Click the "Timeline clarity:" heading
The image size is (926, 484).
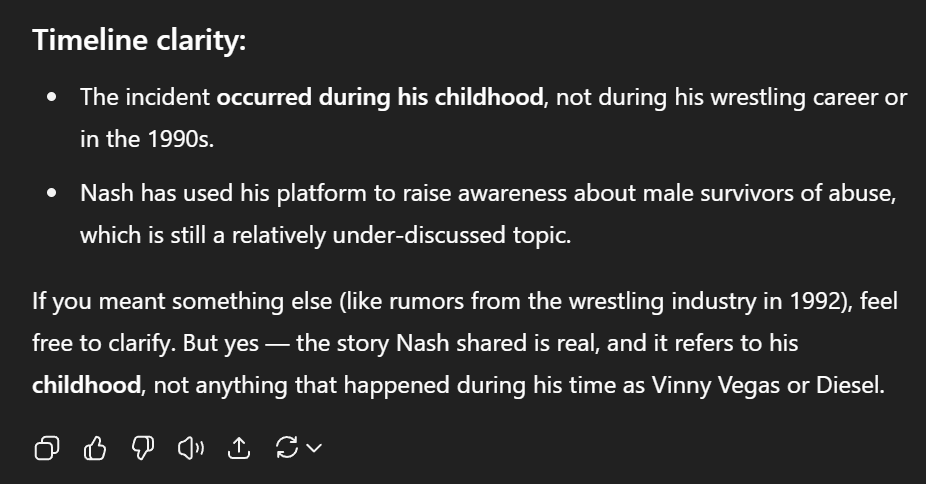(x=139, y=41)
